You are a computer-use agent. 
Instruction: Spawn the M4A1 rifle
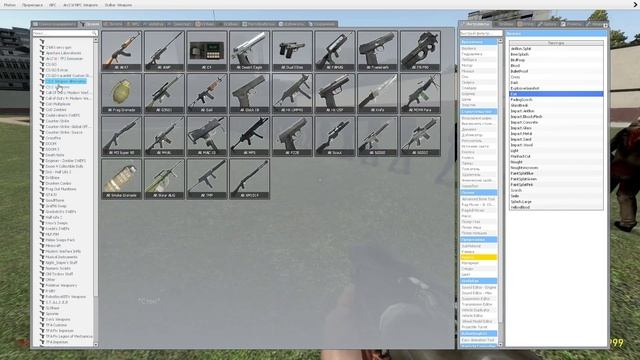click(x=164, y=136)
